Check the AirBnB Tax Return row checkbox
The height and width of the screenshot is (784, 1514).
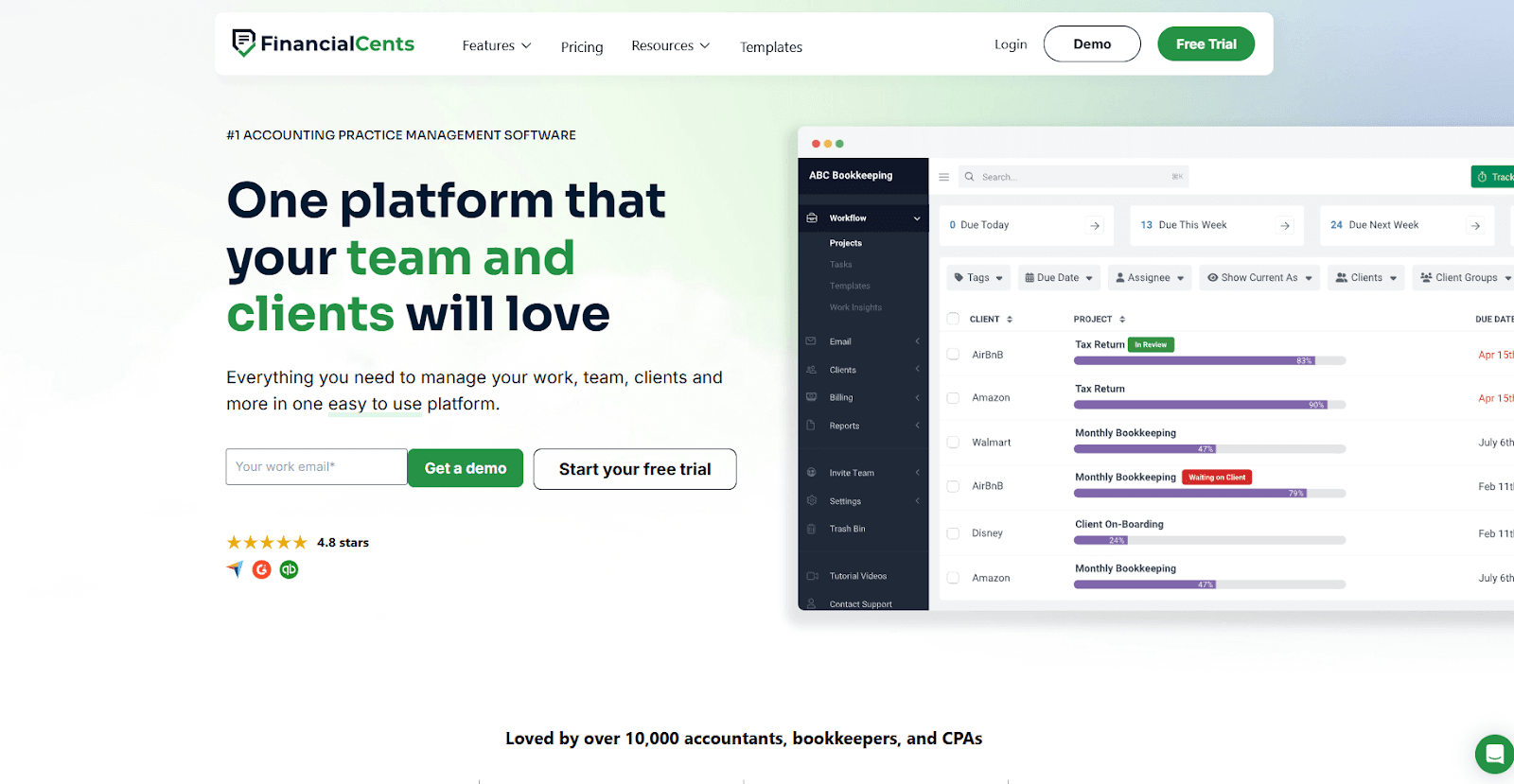point(953,355)
